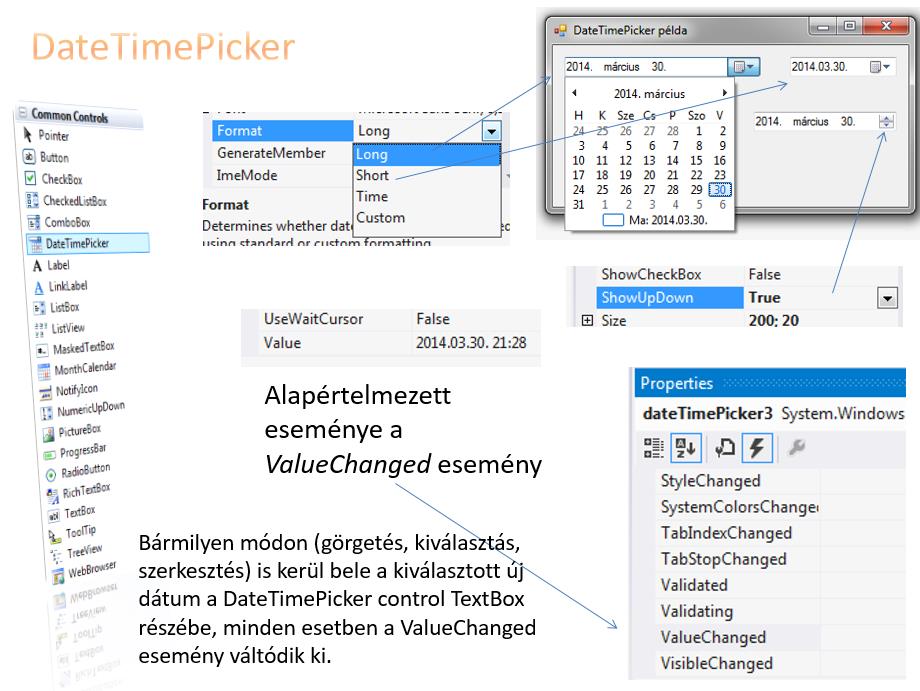This screenshot has width=920, height=691.
Task: Open calendar dropdown of long date picker
Action: tap(743, 67)
